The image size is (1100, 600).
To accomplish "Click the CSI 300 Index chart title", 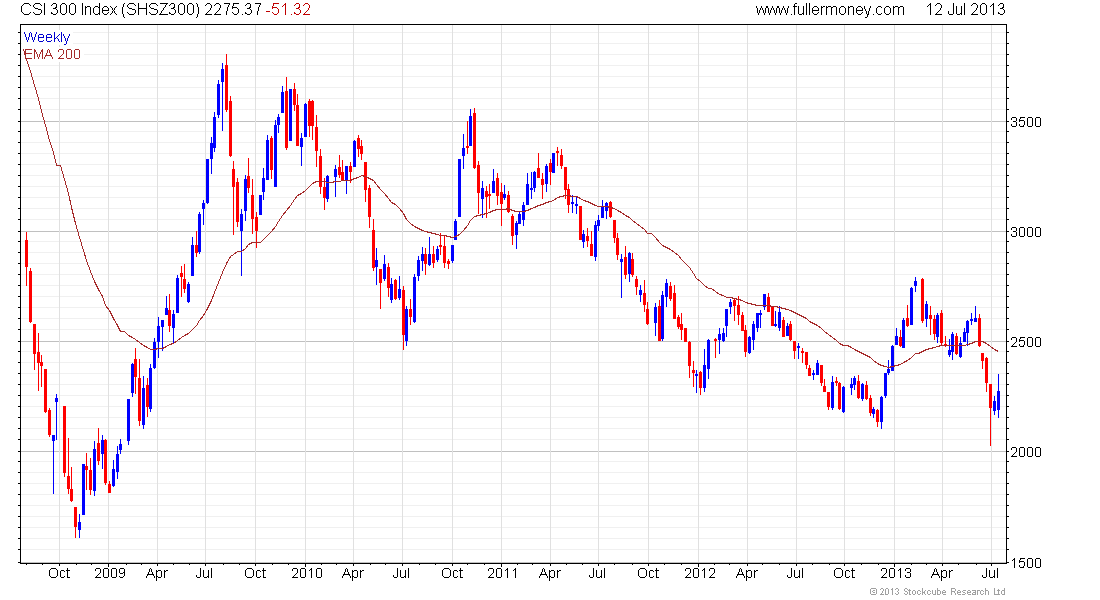I will [x=111, y=10].
